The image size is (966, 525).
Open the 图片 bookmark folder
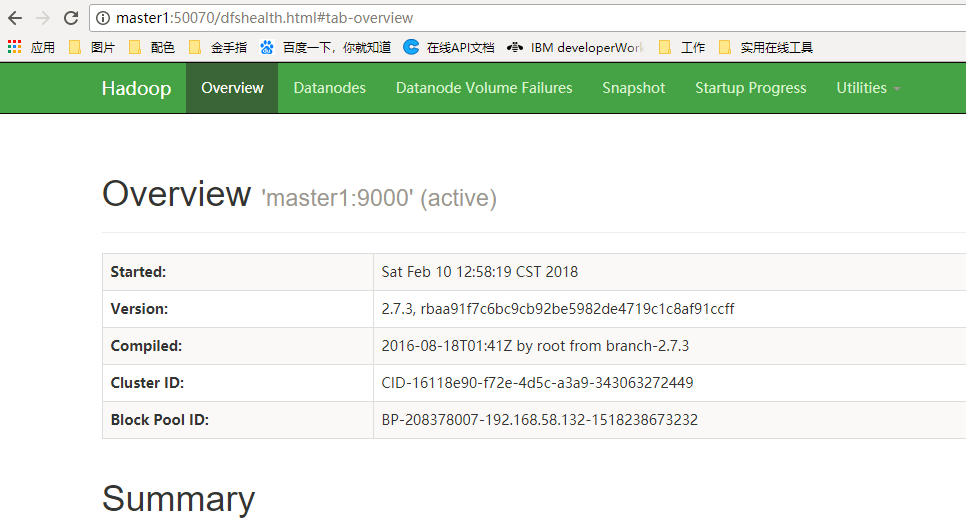92,47
